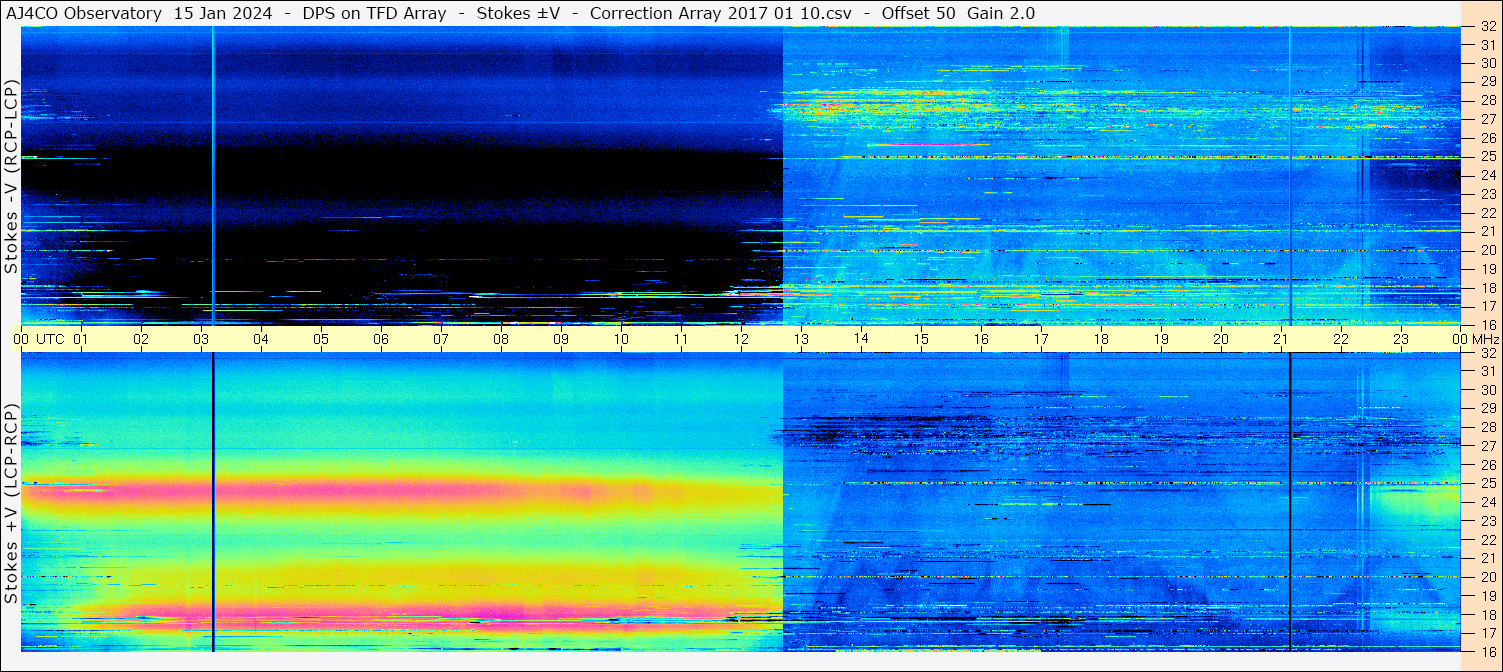Select hour 03 on the UTC time axis

coord(201,339)
